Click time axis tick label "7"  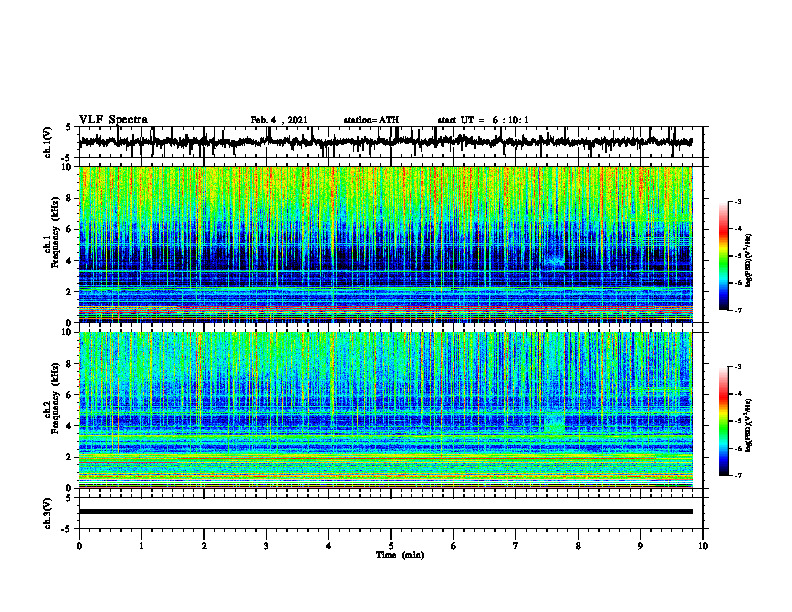click(x=516, y=546)
